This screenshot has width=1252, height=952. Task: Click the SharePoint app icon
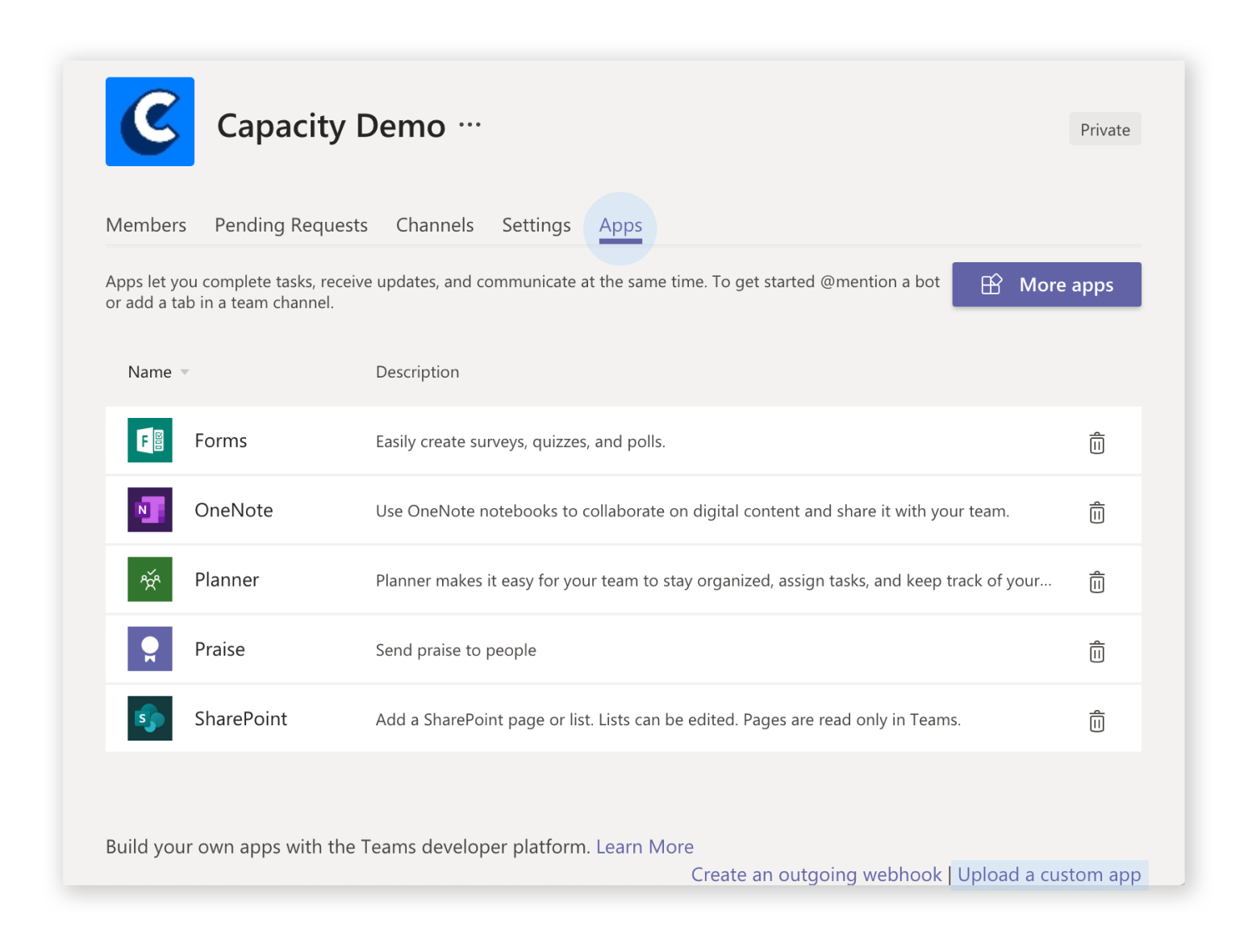150,718
